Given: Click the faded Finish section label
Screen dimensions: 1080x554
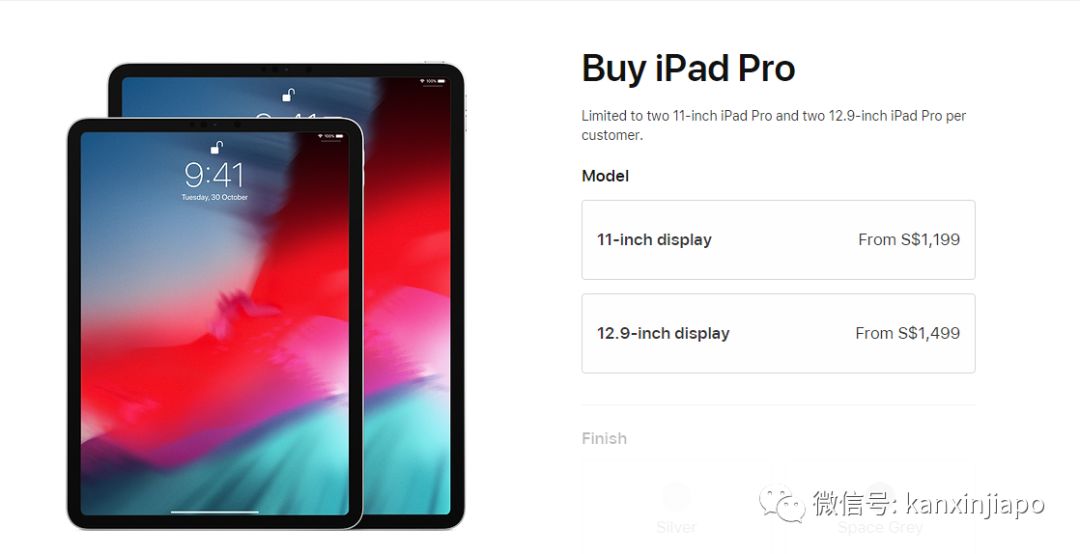Looking at the screenshot, I should 604,439.
